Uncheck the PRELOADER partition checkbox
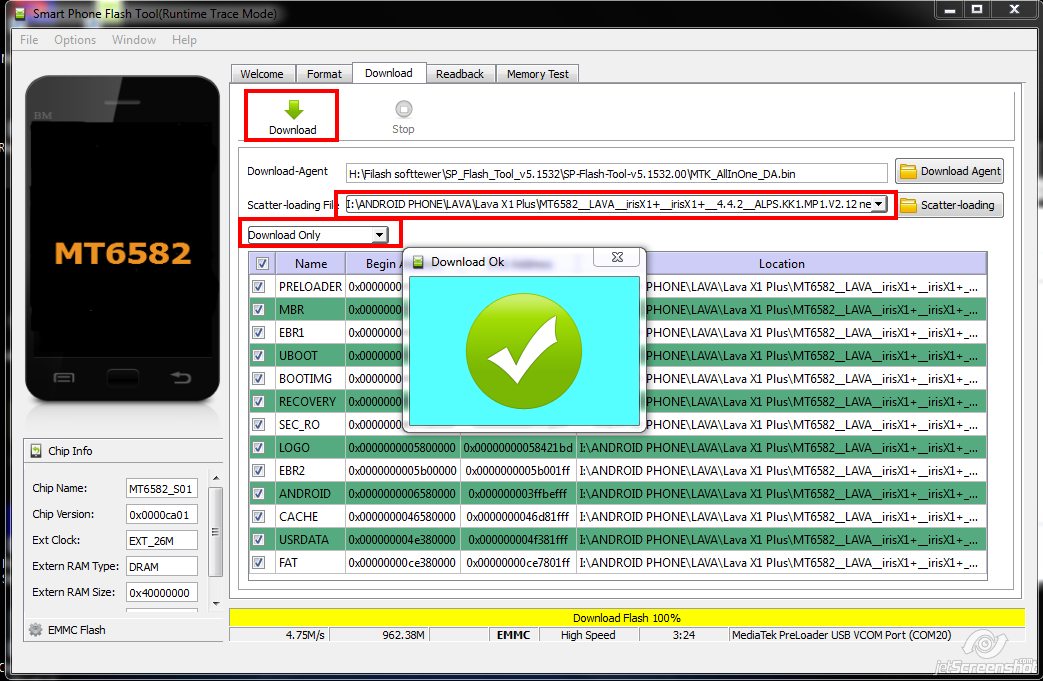This screenshot has width=1043, height=681. click(259, 287)
